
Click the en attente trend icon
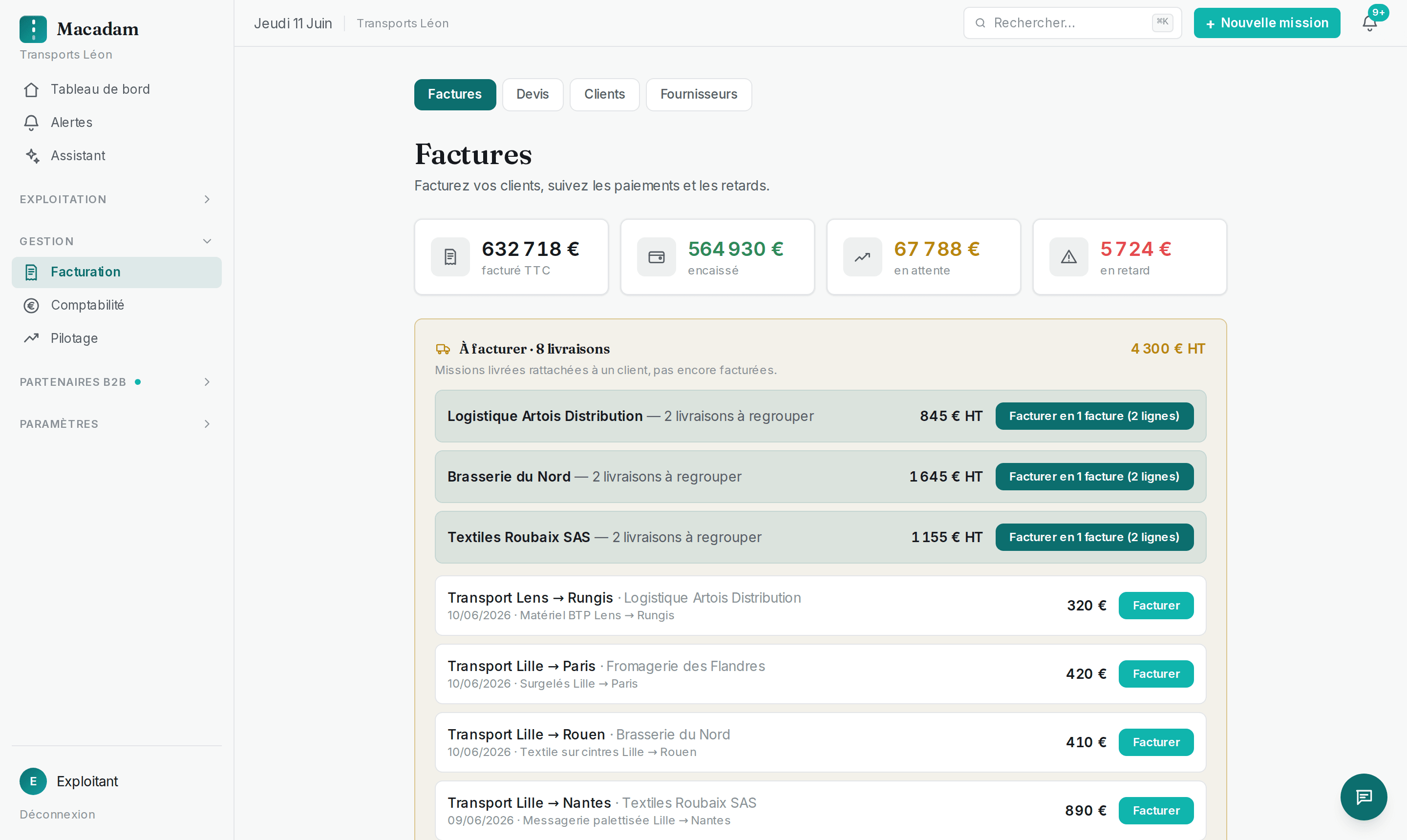862,257
